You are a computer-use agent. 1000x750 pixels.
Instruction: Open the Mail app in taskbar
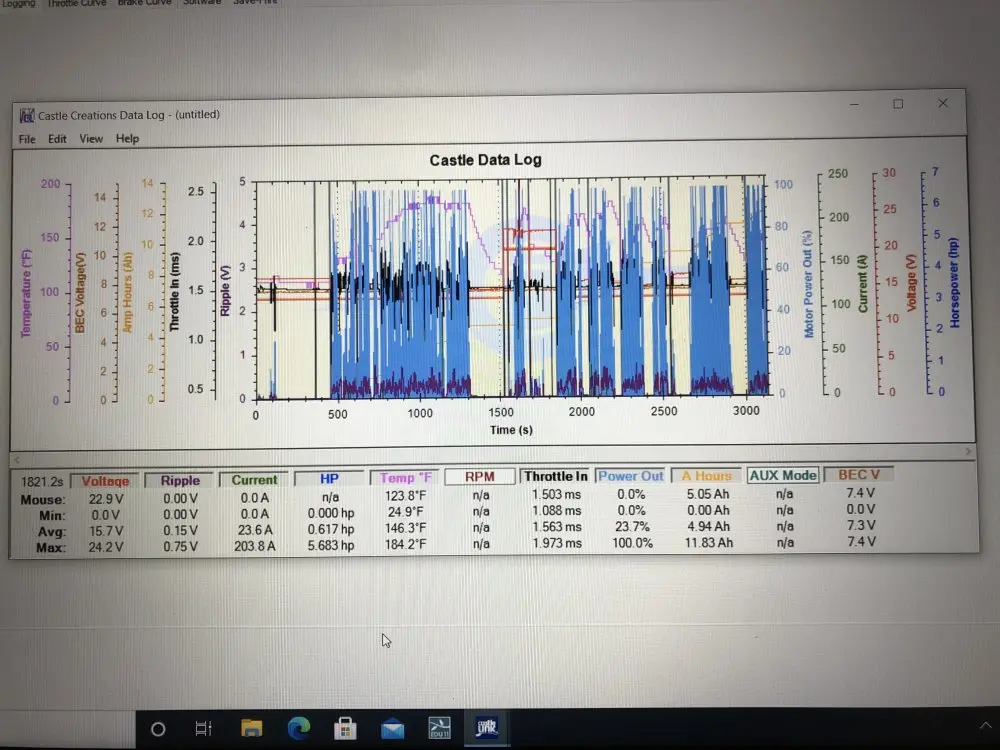click(392, 728)
